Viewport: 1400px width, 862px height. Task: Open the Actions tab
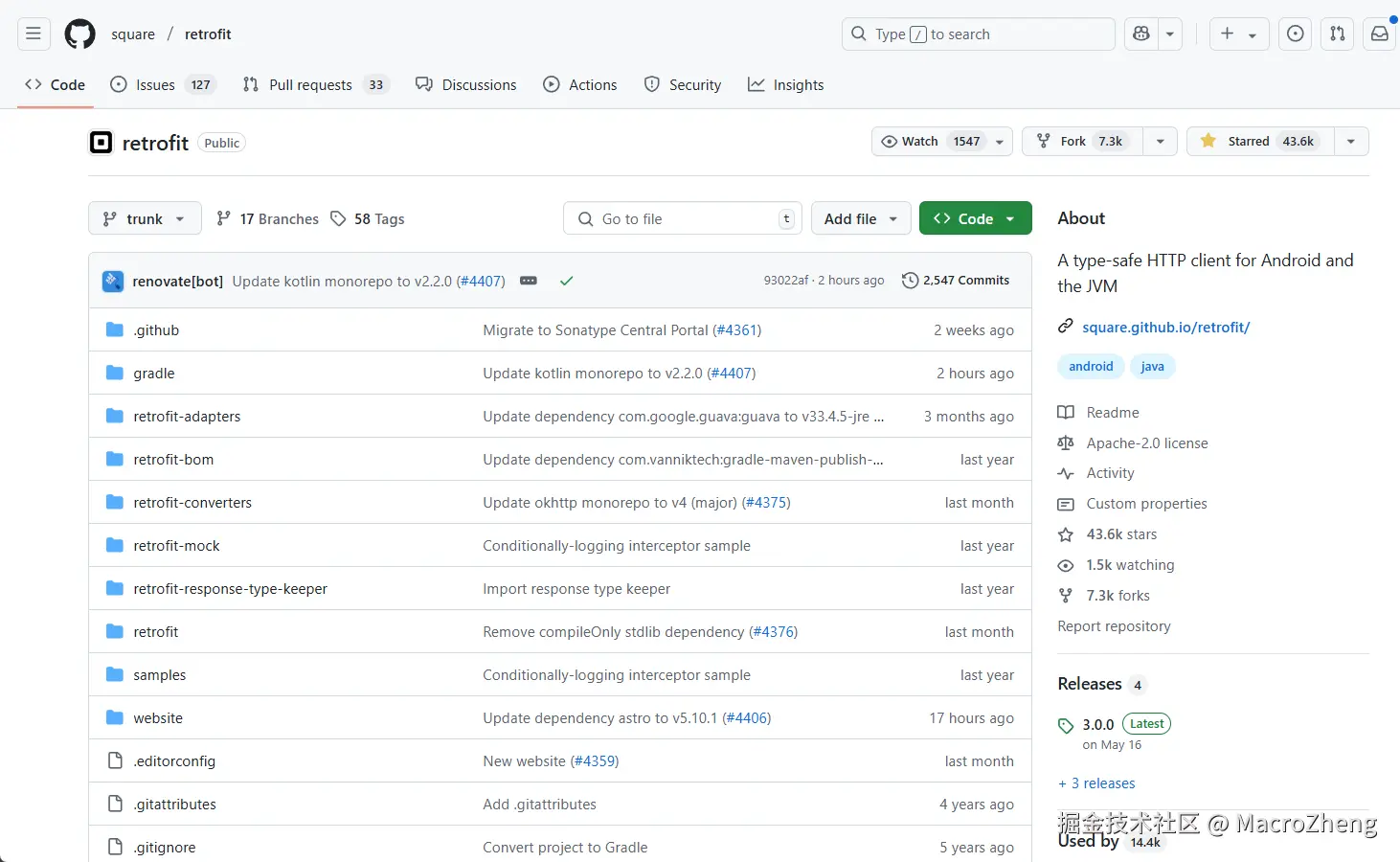pos(580,84)
